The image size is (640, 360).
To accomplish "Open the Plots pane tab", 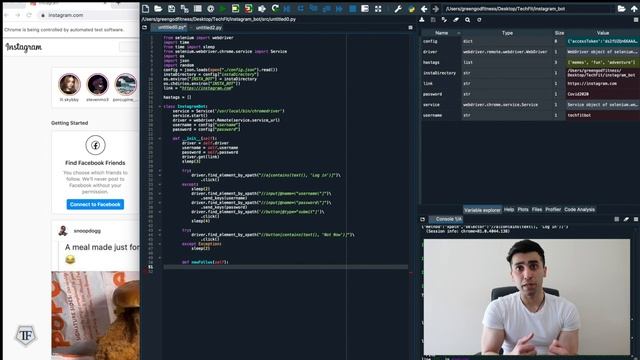I will tap(523, 209).
